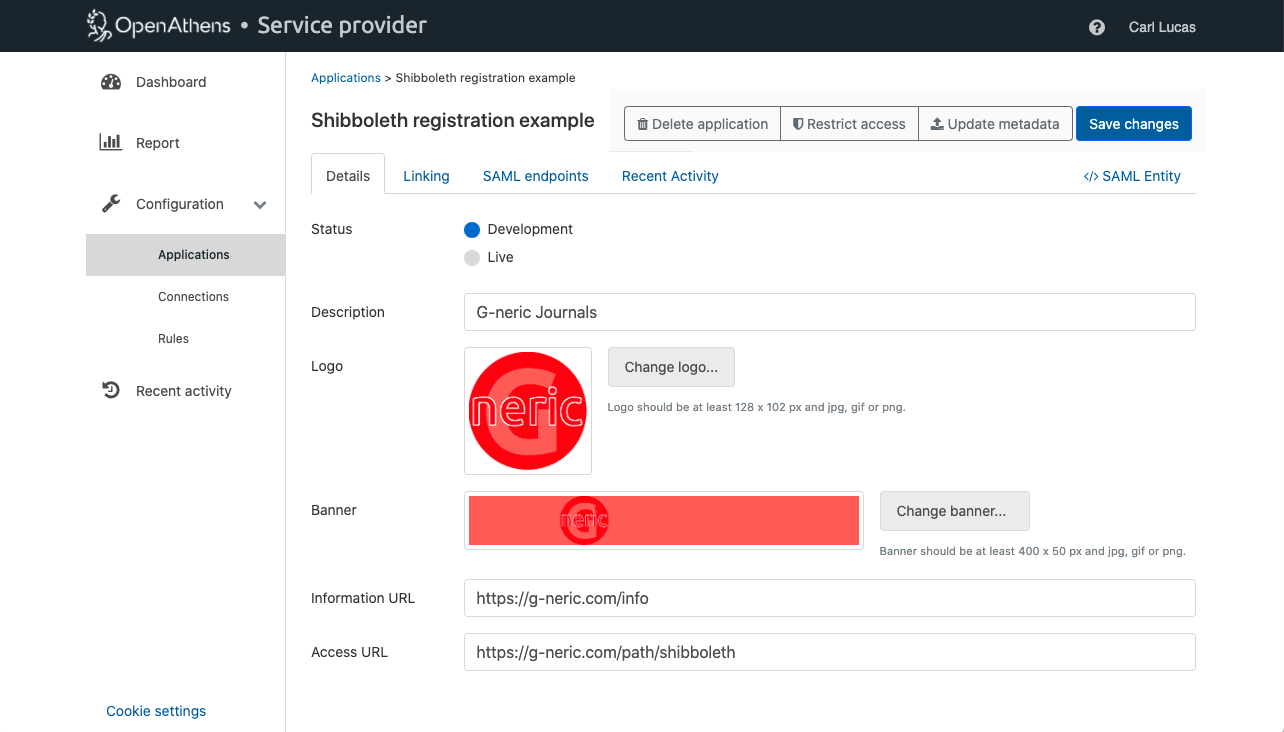The height and width of the screenshot is (732, 1284).
Task: Delete the application with the trash button
Action: click(702, 124)
